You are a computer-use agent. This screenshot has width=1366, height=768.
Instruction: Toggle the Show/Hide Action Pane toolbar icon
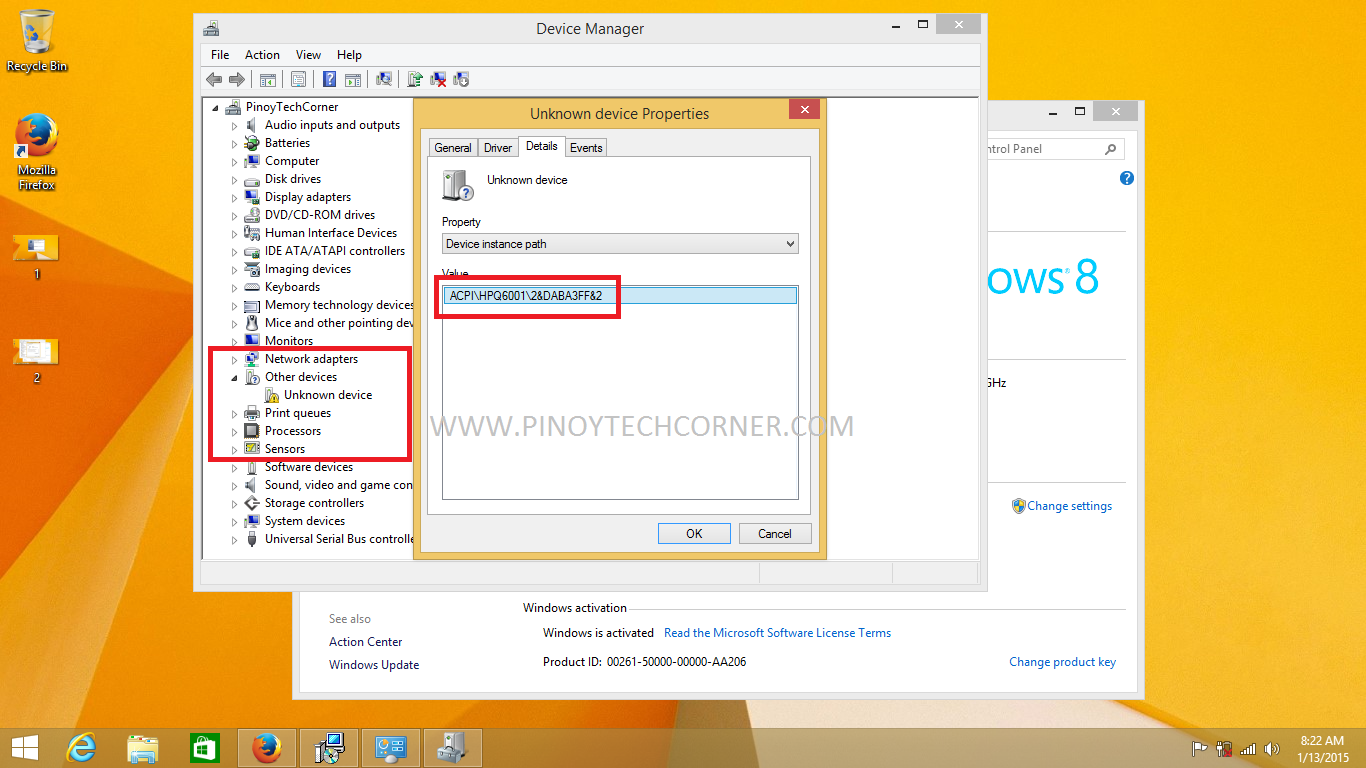[x=353, y=79]
